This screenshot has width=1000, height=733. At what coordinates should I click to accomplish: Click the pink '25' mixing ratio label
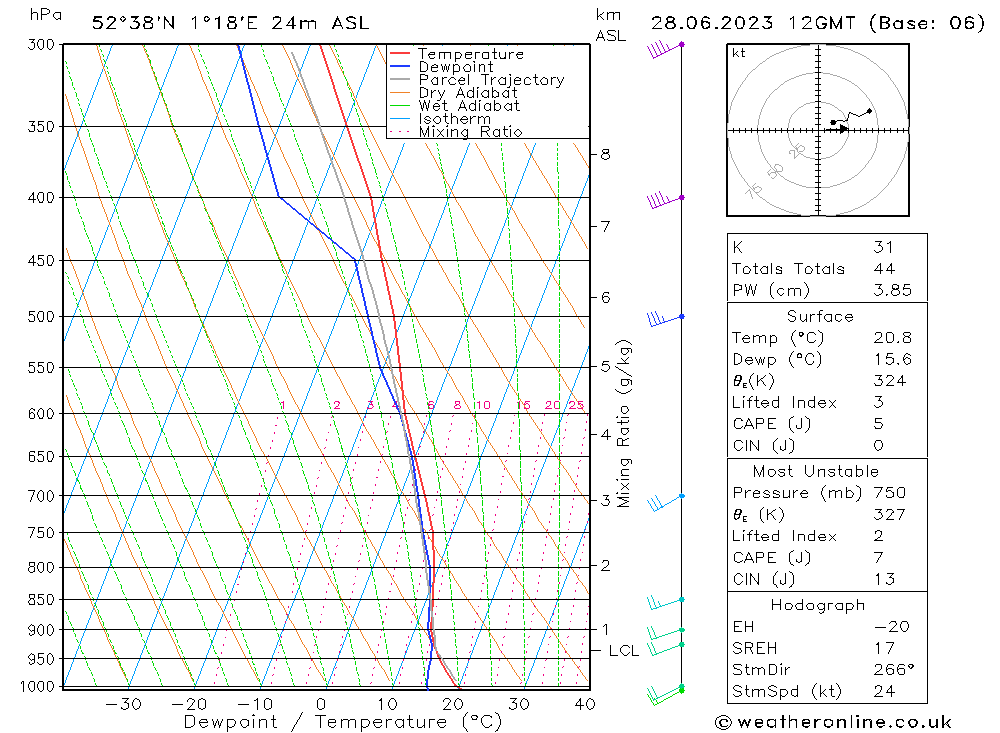[x=577, y=405]
